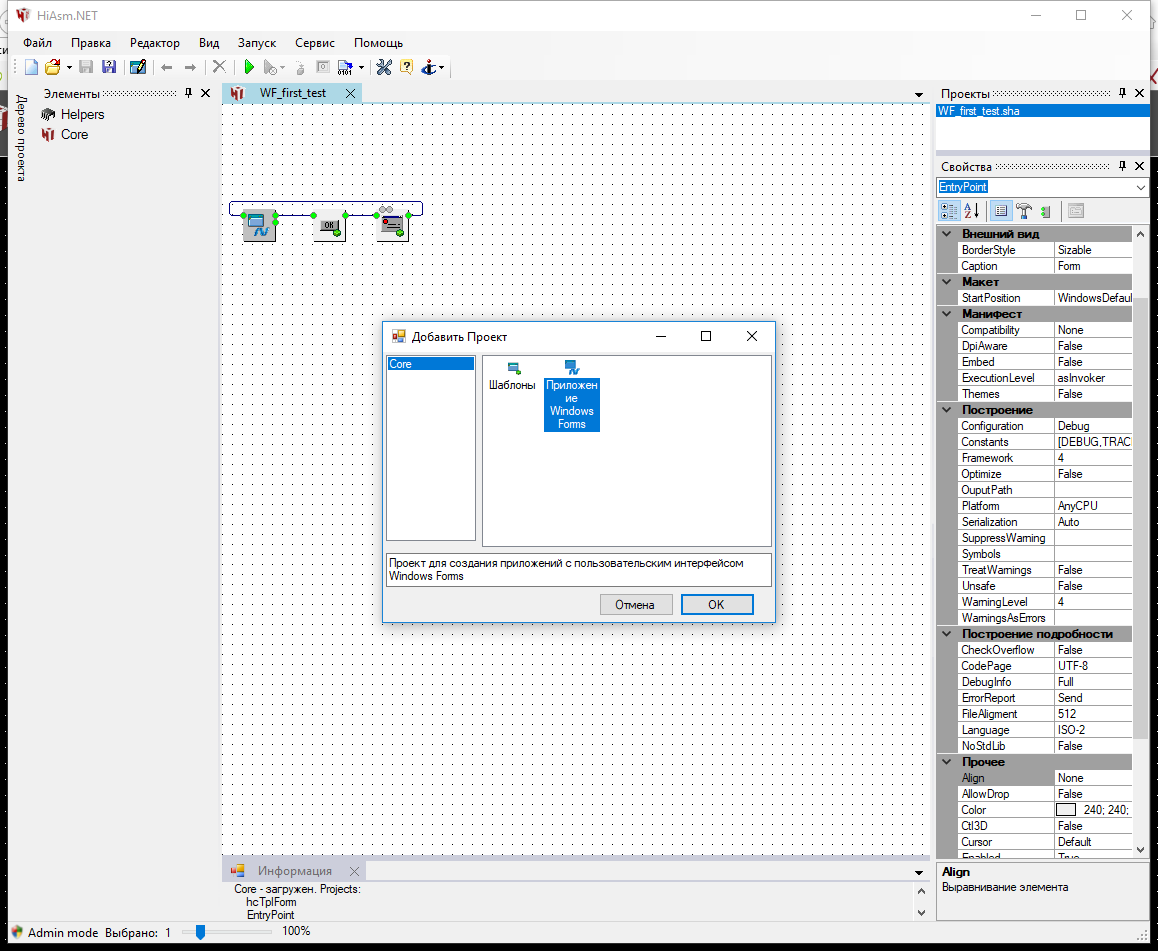Image resolution: width=1158 pixels, height=951 pixels.
Task: Show the hammer tab in Свойства
Action: point(1024,211)
